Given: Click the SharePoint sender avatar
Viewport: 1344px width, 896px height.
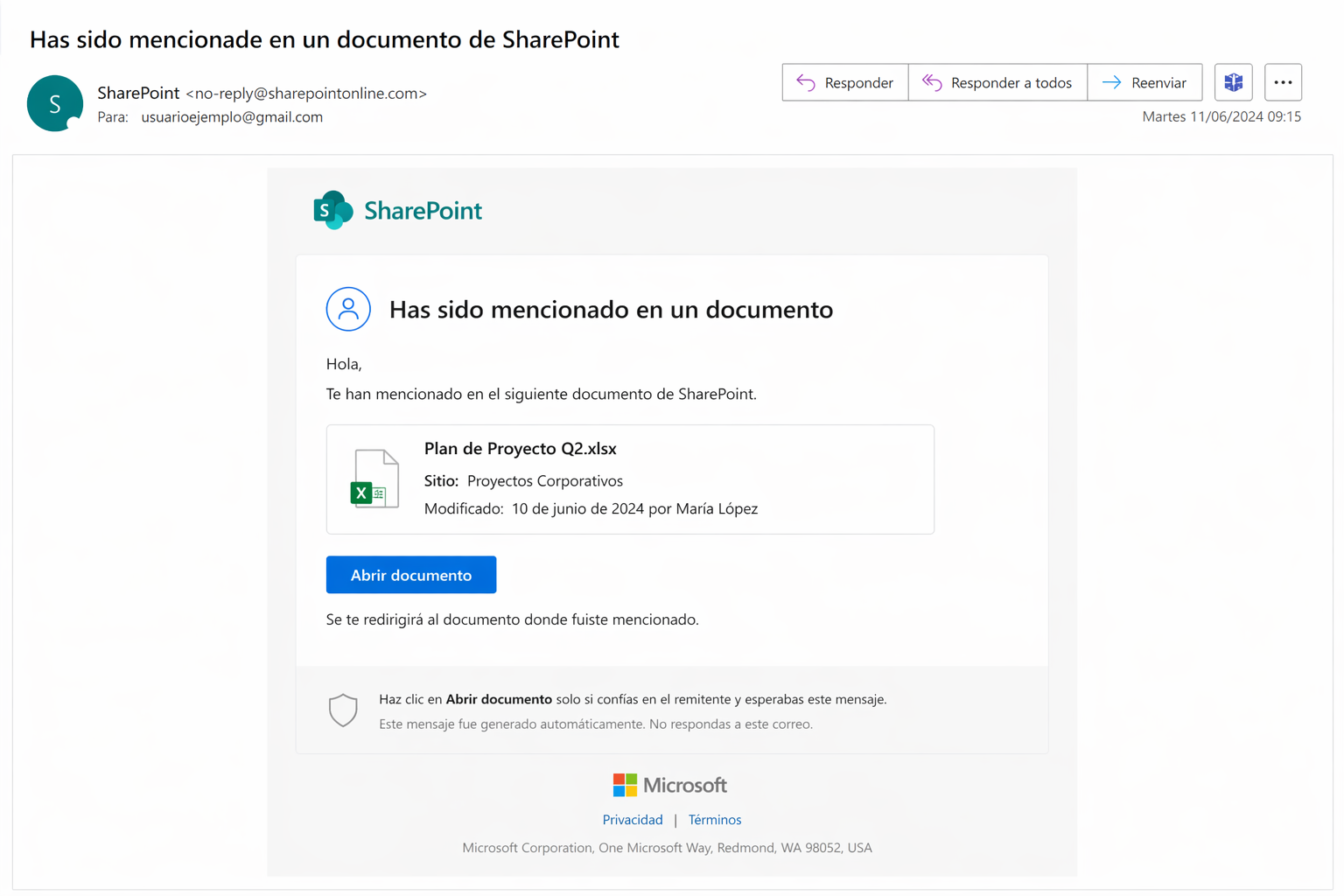Looking at the screenshot, I should [55, 103].
